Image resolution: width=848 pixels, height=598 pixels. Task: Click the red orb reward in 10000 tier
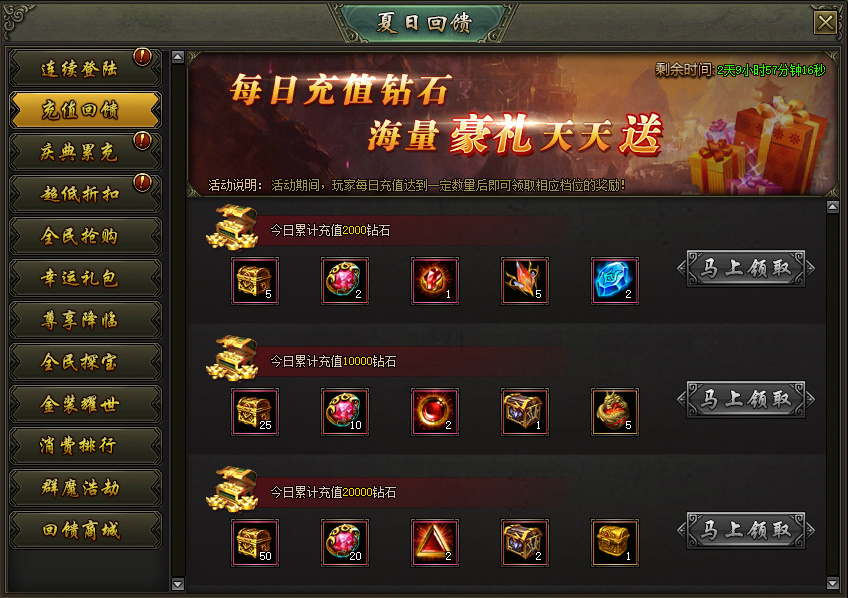pos(435,411)
